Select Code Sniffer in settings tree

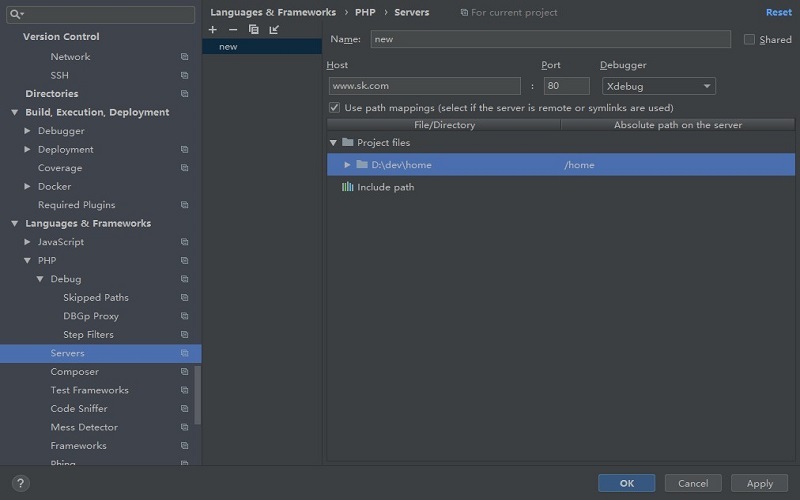click(x=79, y=409)
